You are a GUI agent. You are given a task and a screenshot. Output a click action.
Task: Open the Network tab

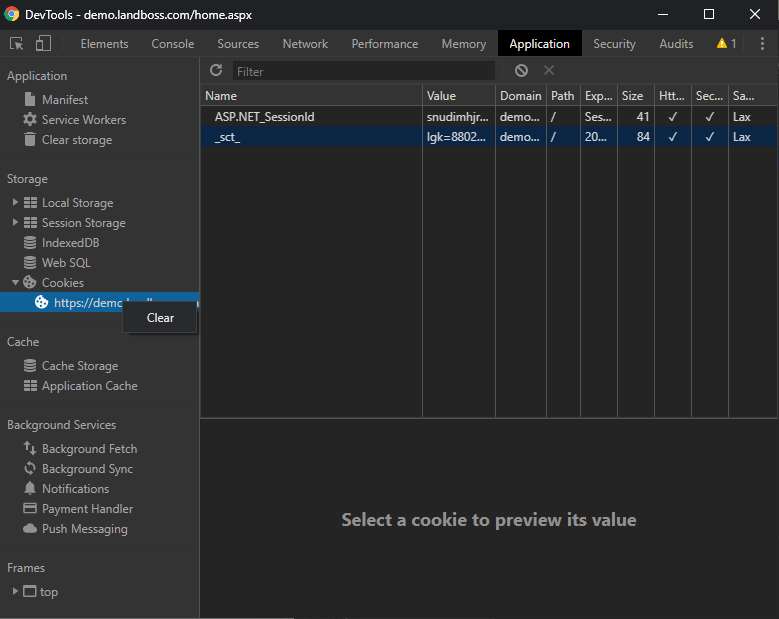pyautogui.click(x=305, y=44)
